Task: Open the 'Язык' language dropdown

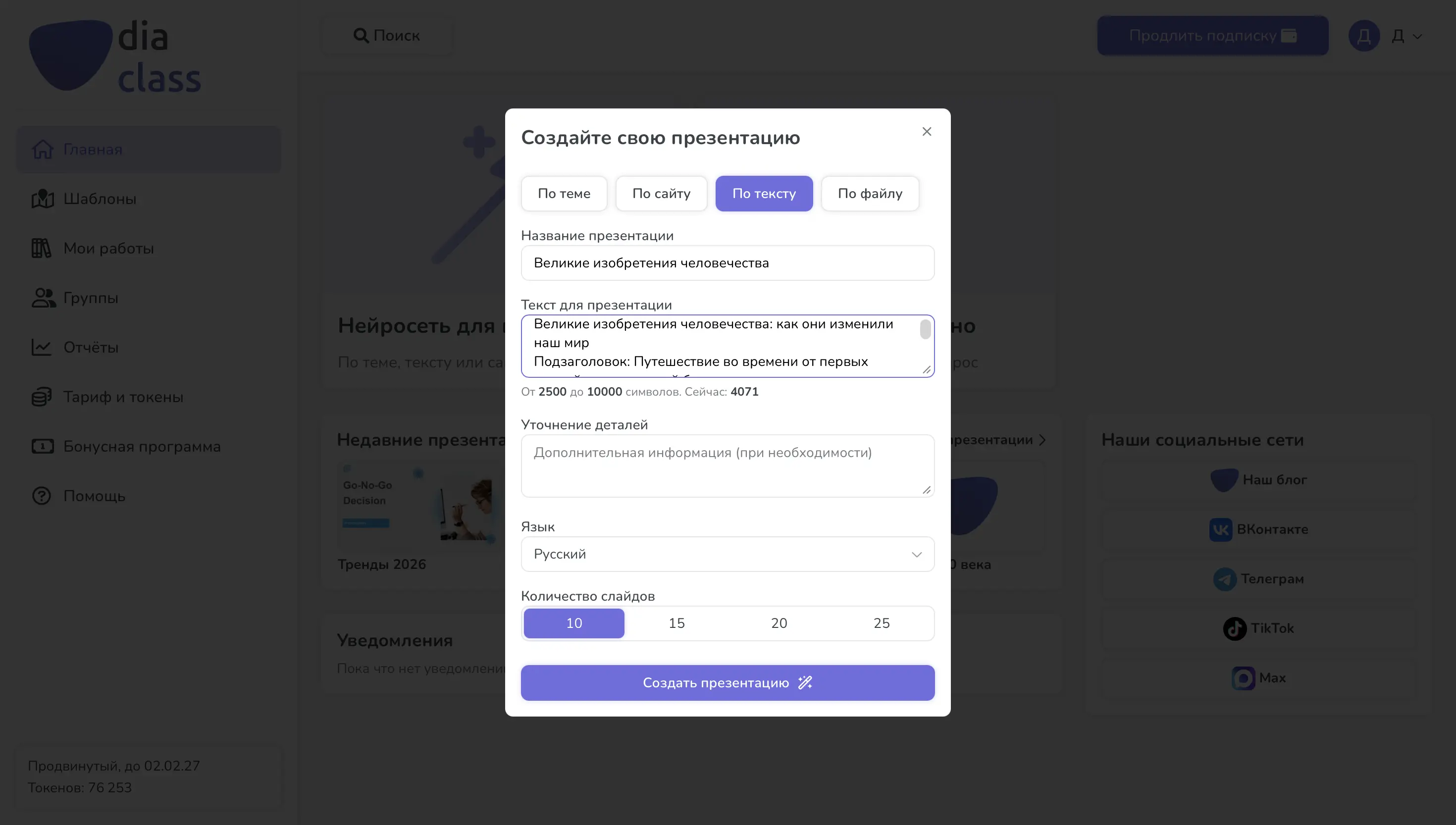Action: point(728,554)
